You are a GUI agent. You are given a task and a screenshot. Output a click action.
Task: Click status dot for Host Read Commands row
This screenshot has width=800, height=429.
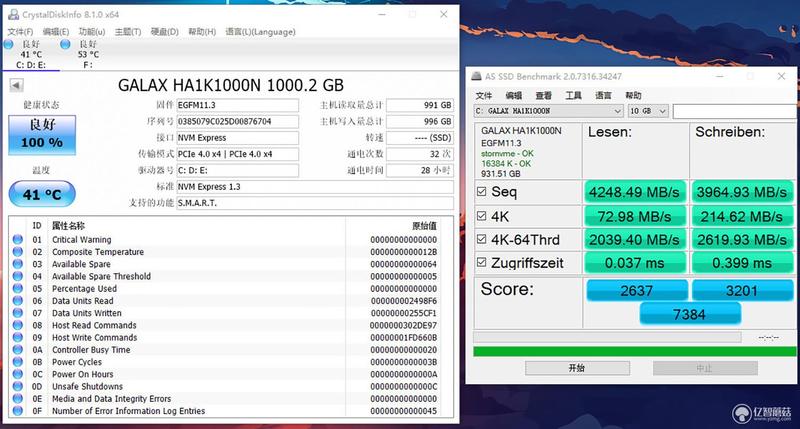point(18,325)
